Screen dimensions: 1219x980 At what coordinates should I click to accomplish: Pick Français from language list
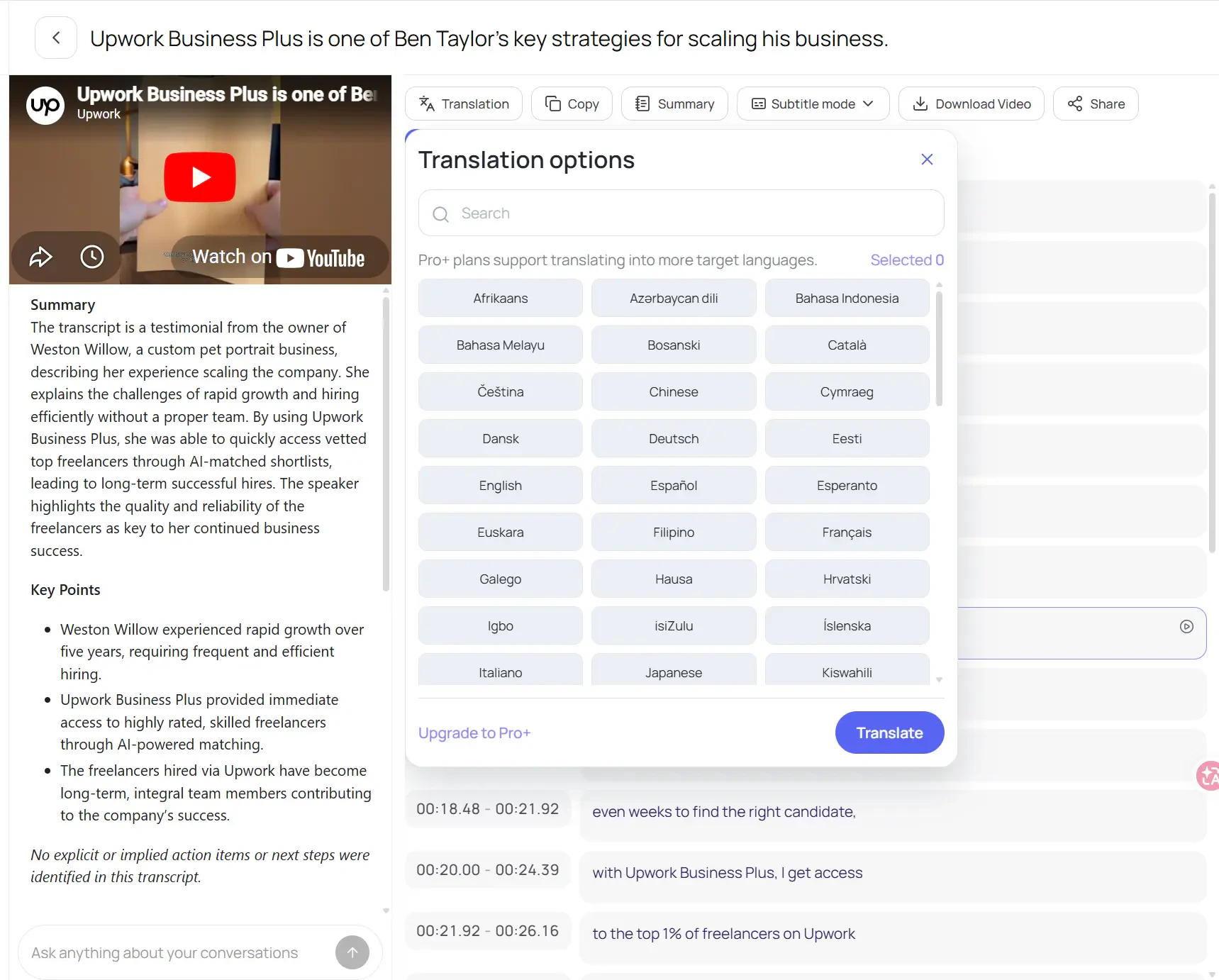[847, 532]
